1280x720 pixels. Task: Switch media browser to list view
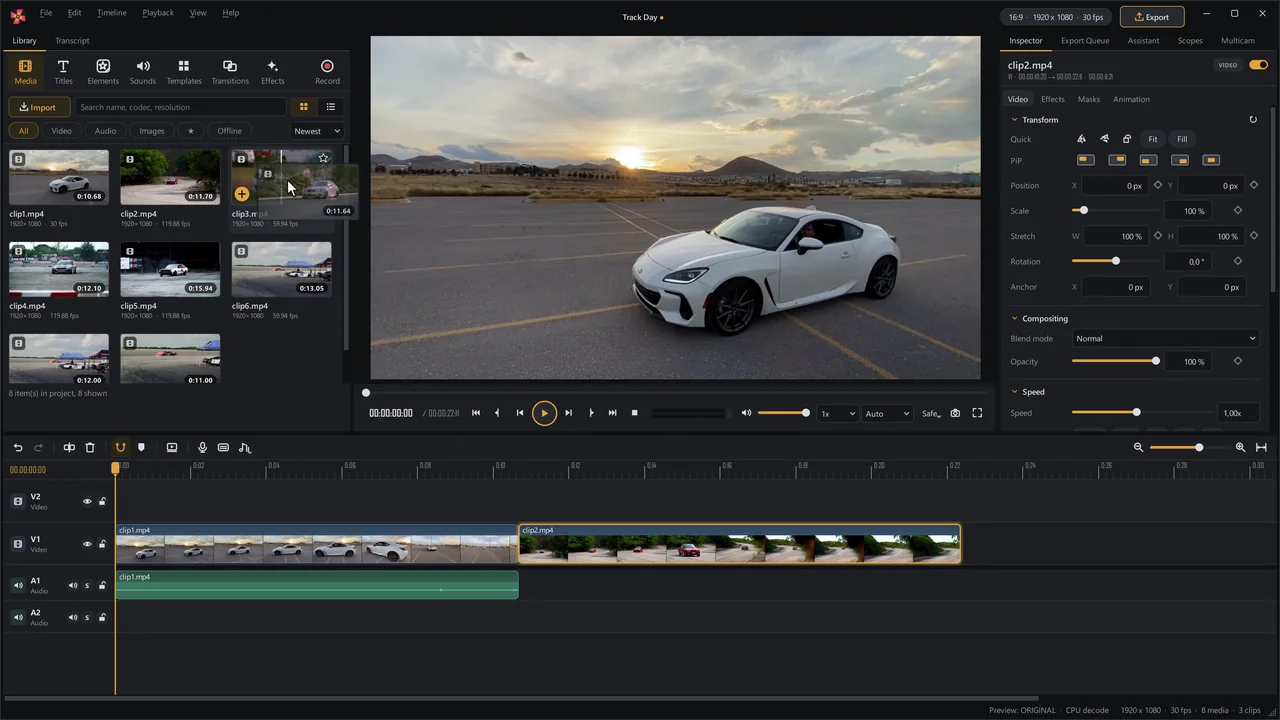tap(331, 107)
